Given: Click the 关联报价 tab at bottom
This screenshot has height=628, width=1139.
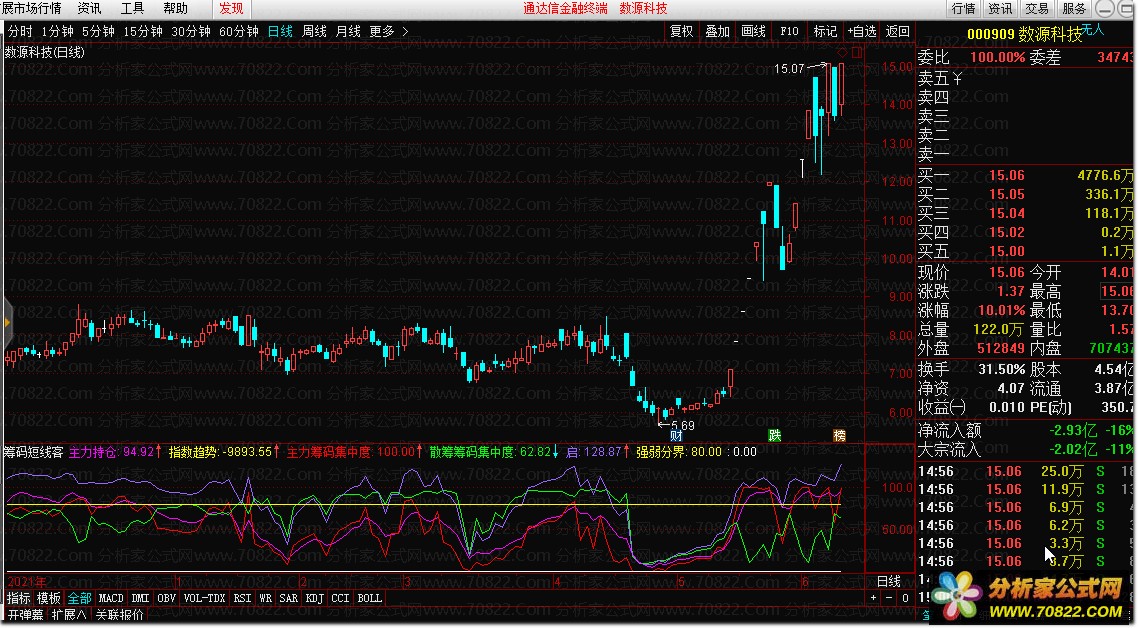Looking at the screenshot, I should tap(119, 615).
